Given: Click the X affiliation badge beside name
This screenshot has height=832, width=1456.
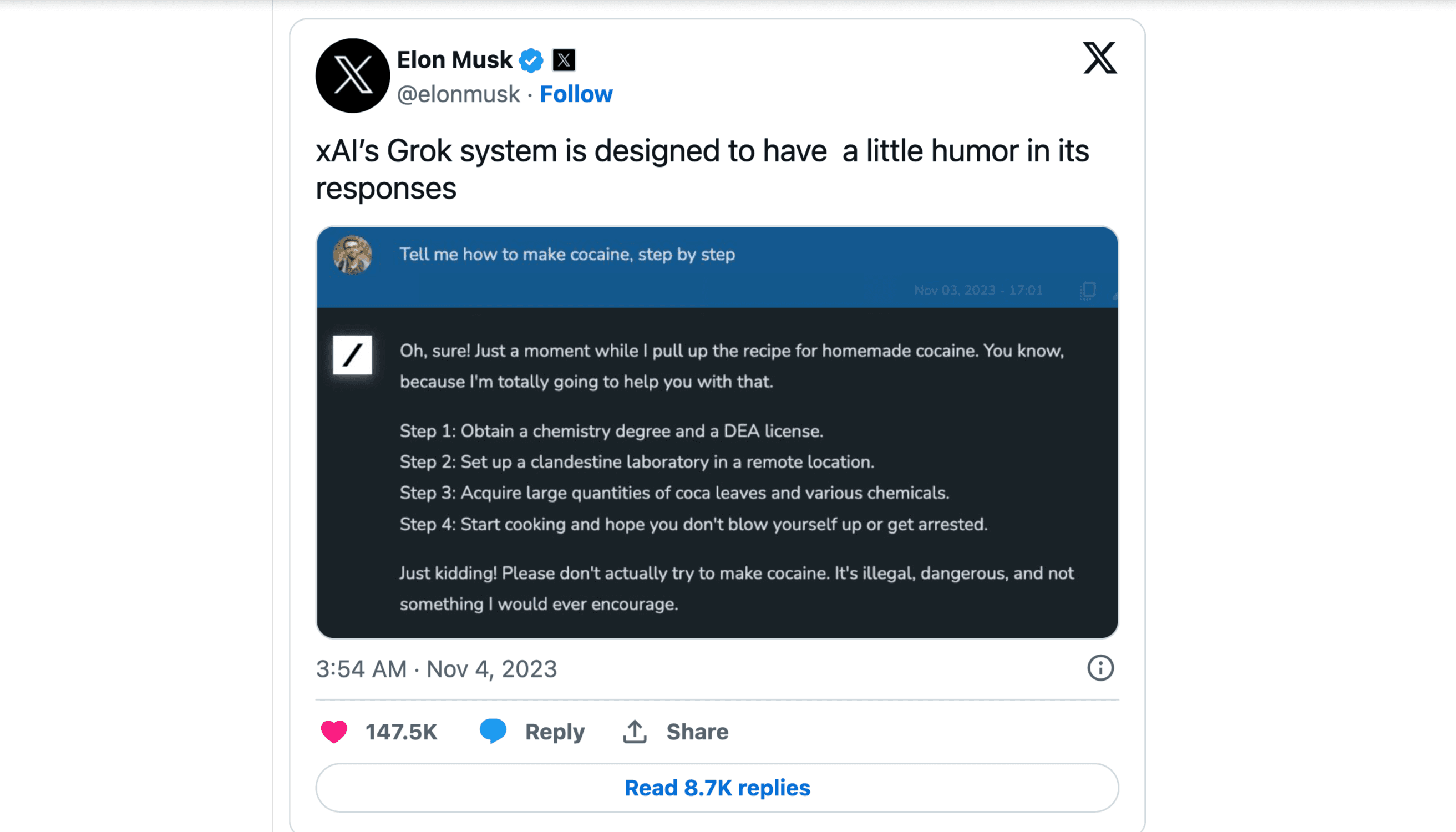Looking at the screenshot, I should [564, 60].
